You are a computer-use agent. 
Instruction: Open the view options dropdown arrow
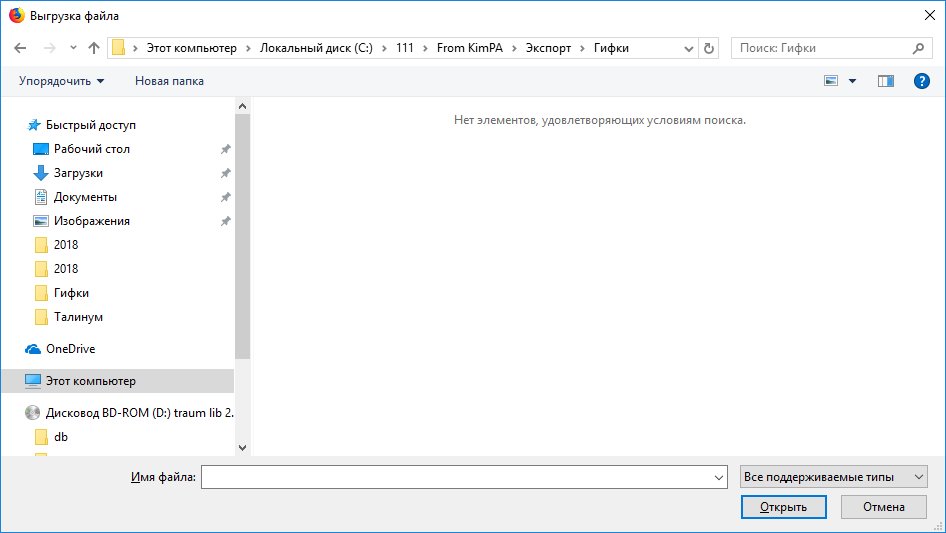852,81
